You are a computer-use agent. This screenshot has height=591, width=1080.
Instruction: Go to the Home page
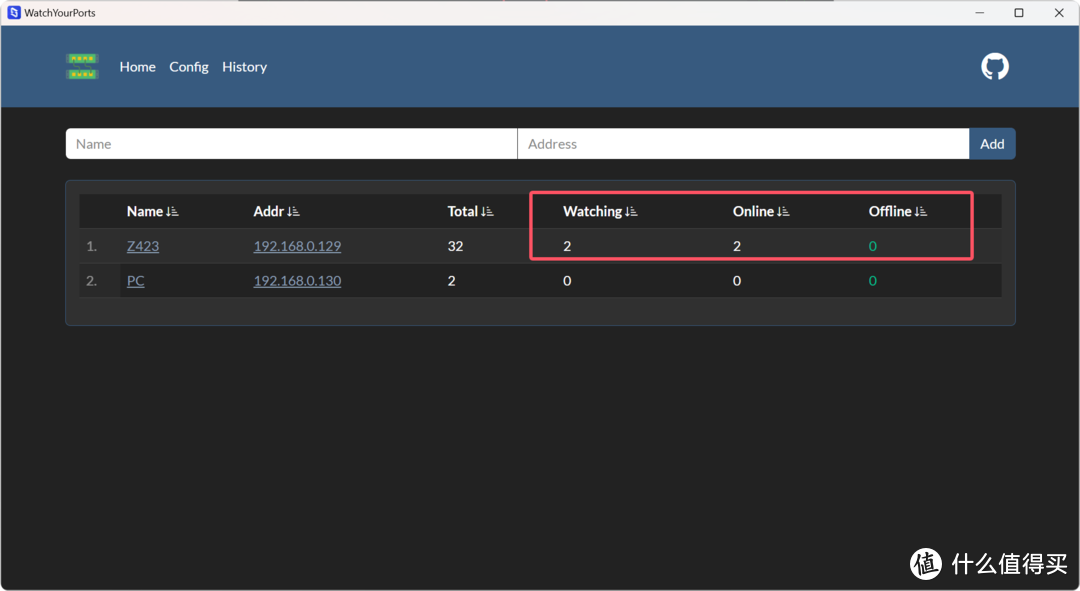(x=137, y=67)
